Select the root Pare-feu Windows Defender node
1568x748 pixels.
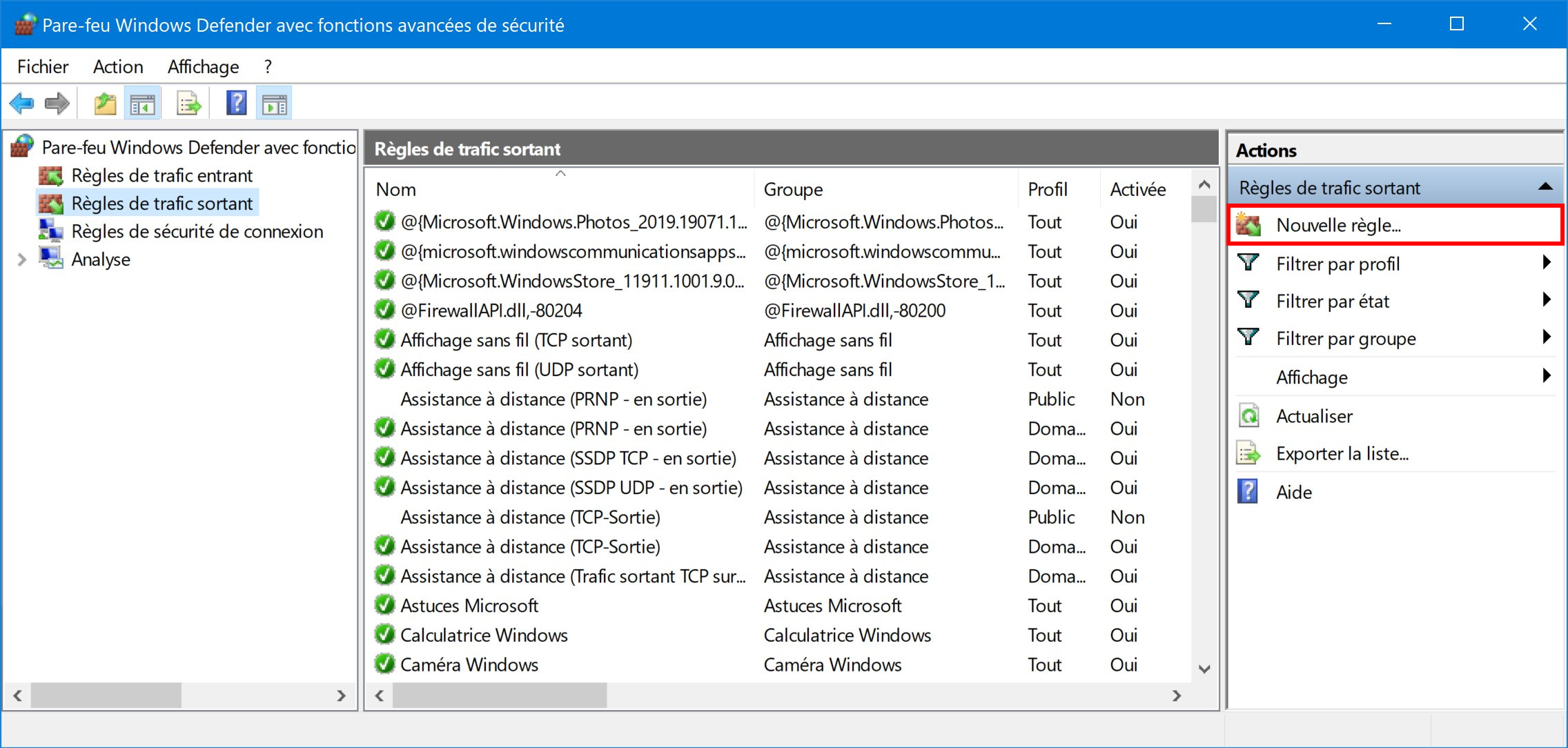coord(199,147)
